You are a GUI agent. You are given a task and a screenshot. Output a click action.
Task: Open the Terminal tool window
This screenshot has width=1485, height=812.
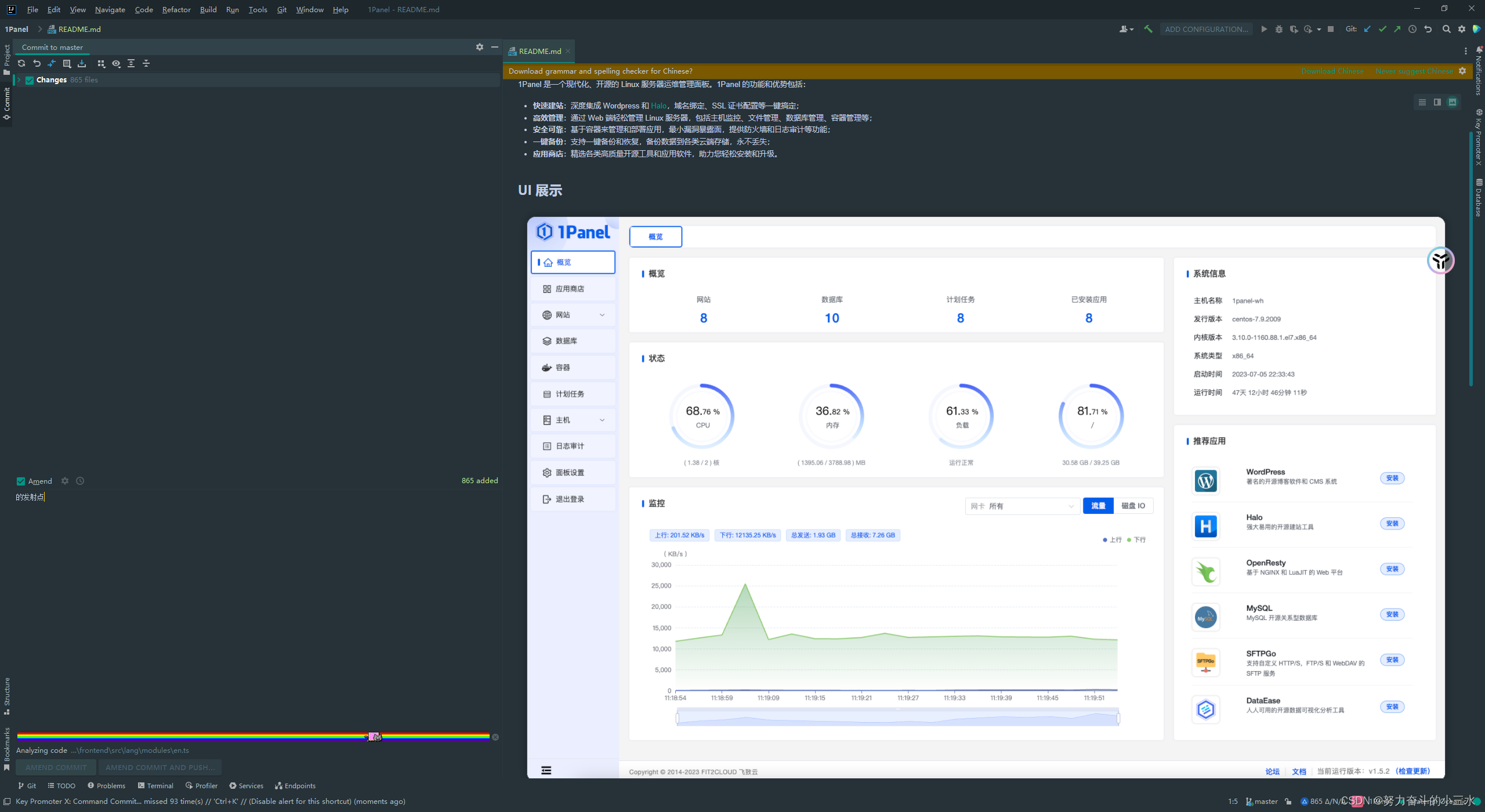(155, 785)
